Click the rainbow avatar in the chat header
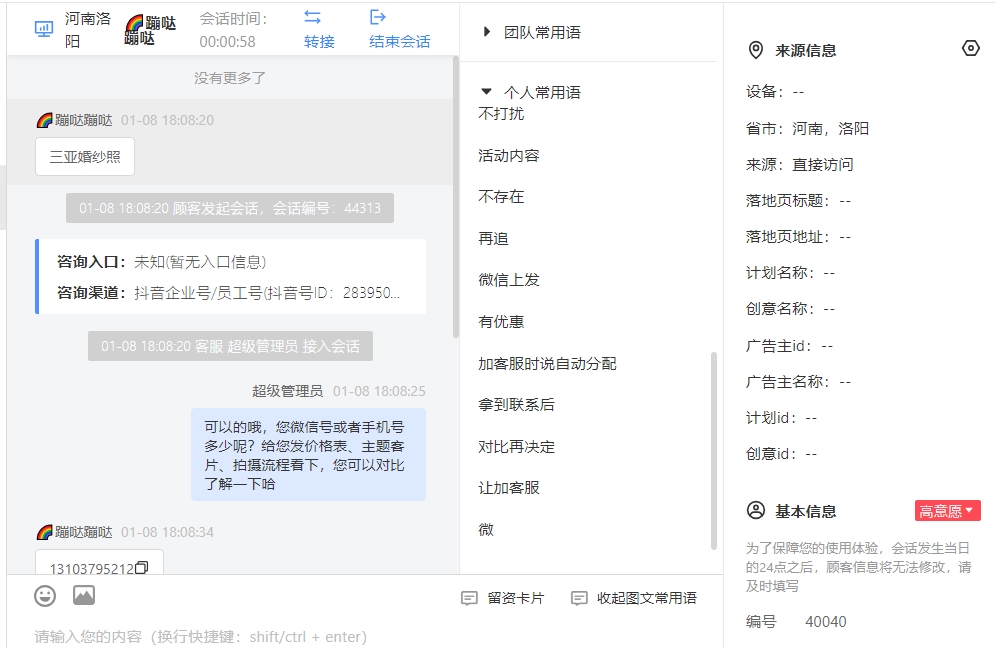The width and height of the screenshot is (995, 648). click(134, 24)
